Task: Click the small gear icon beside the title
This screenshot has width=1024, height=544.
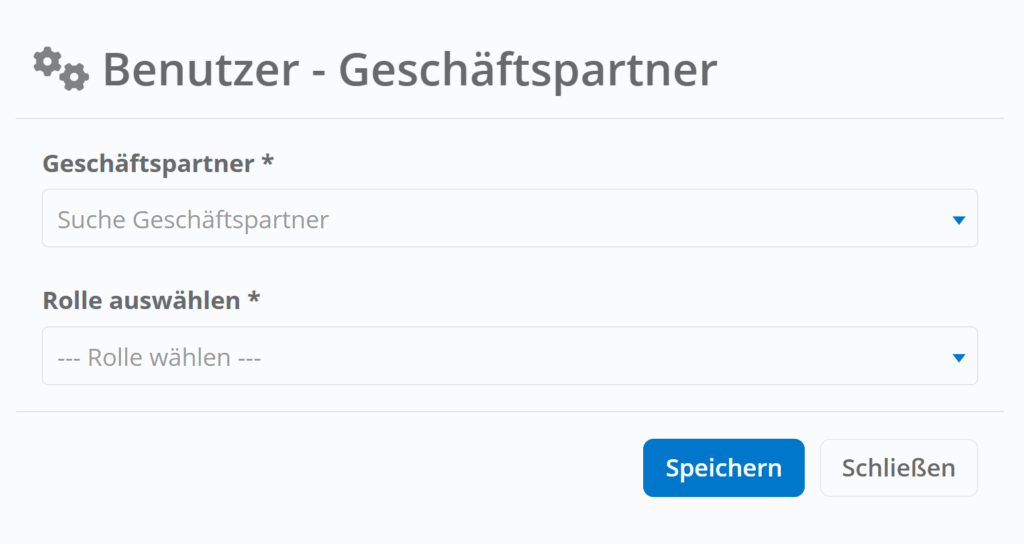Action: [x=73, y=77]
